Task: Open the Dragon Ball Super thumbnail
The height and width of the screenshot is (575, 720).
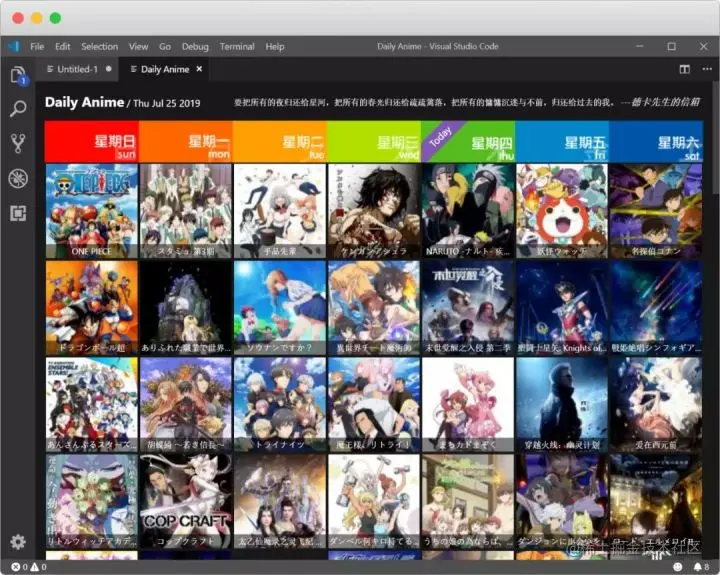Action: tap(92, 308)
